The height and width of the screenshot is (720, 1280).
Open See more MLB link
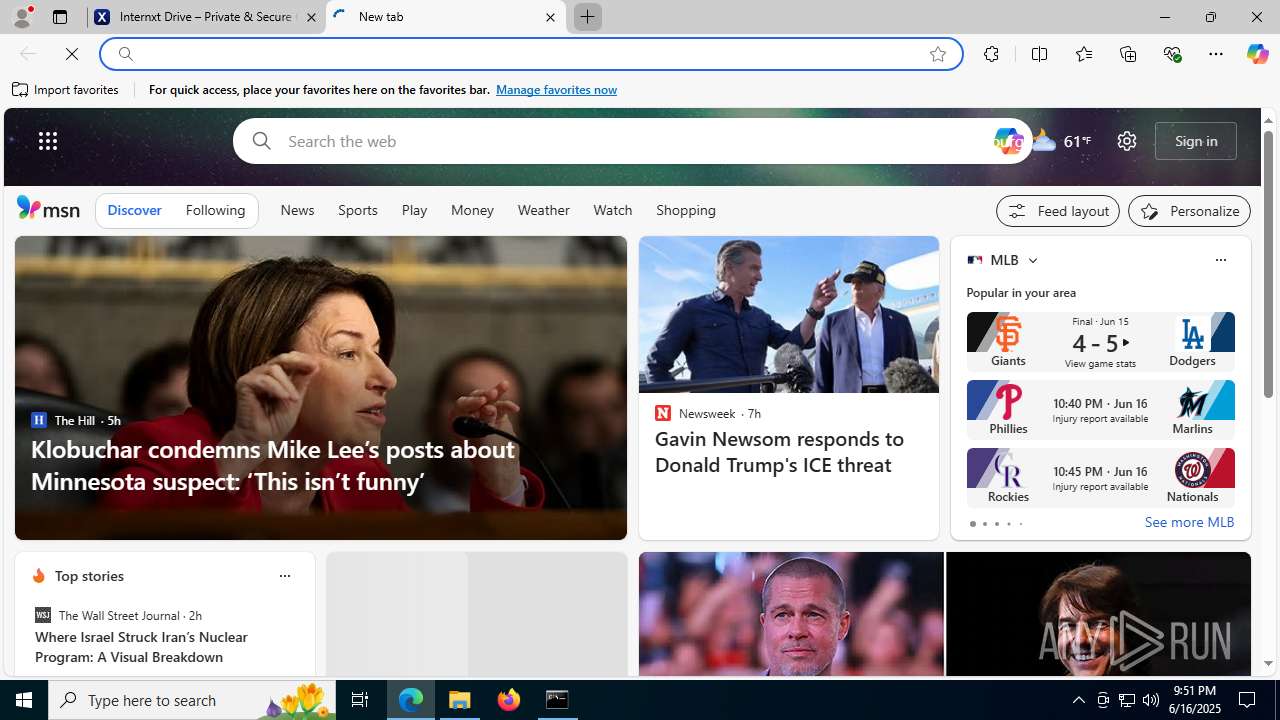point(1189,523)
